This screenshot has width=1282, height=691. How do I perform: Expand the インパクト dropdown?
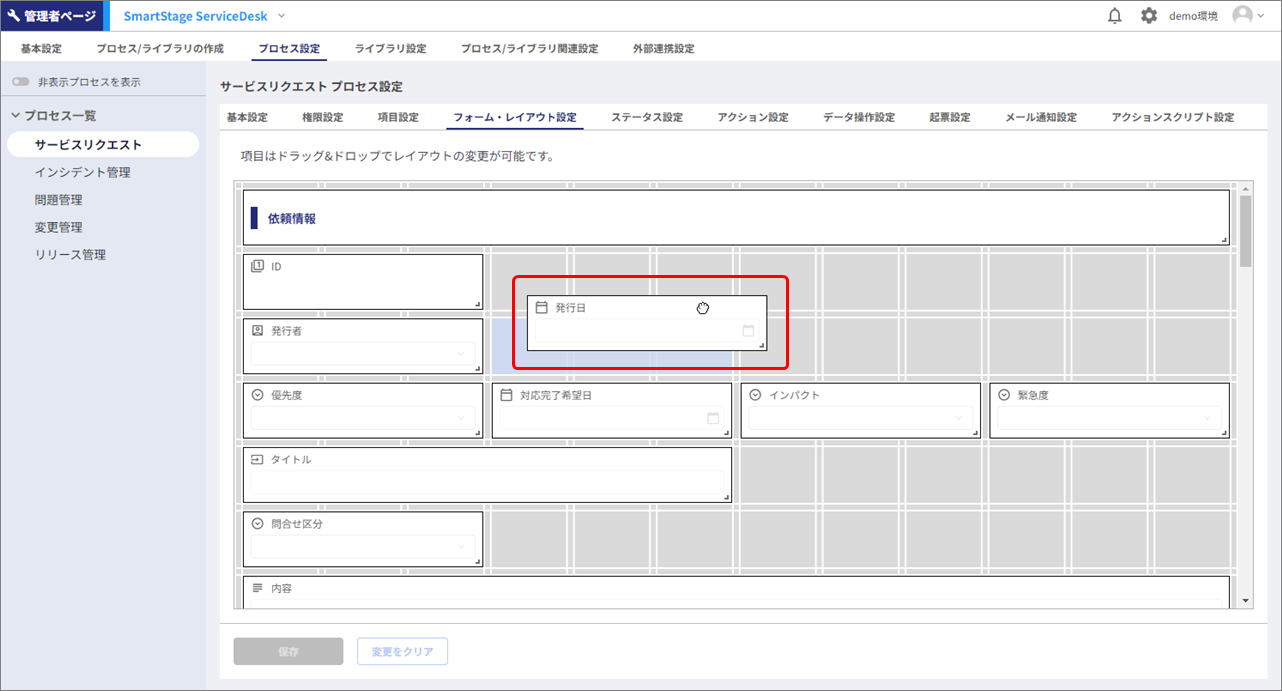click(x=860, y=418)
